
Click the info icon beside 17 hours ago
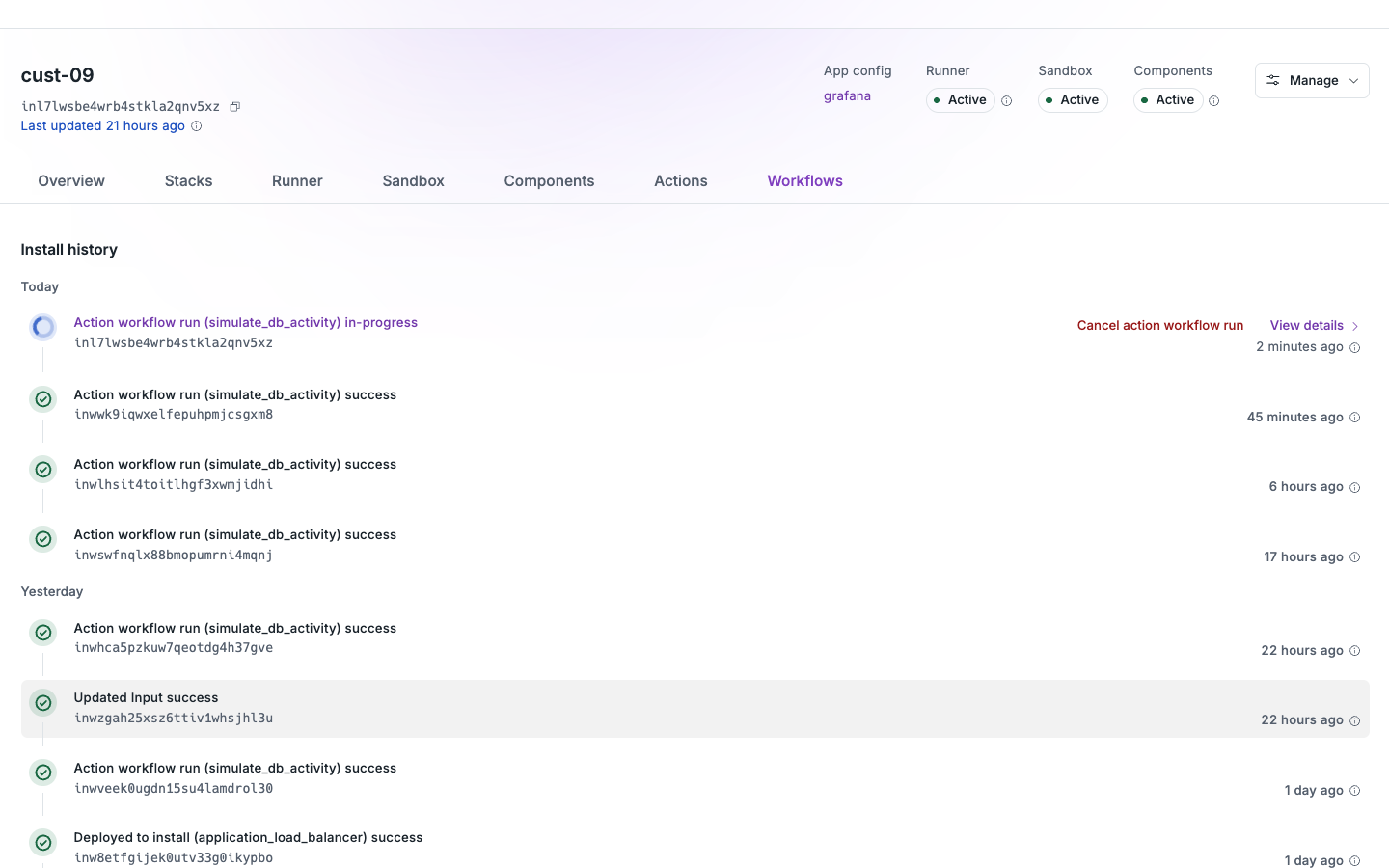(x=1354, y=556)
